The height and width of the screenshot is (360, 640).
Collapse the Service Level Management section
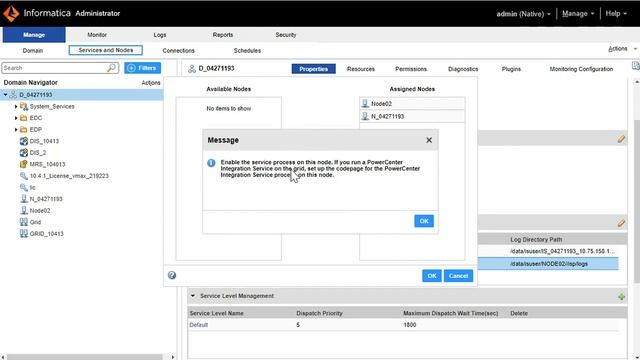tap(193, 296)
